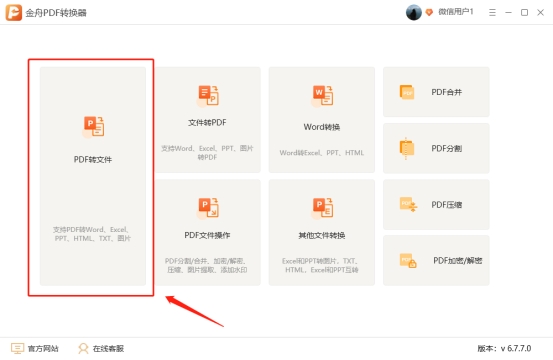
Task: Maximize the converter window
Action: 524,13
